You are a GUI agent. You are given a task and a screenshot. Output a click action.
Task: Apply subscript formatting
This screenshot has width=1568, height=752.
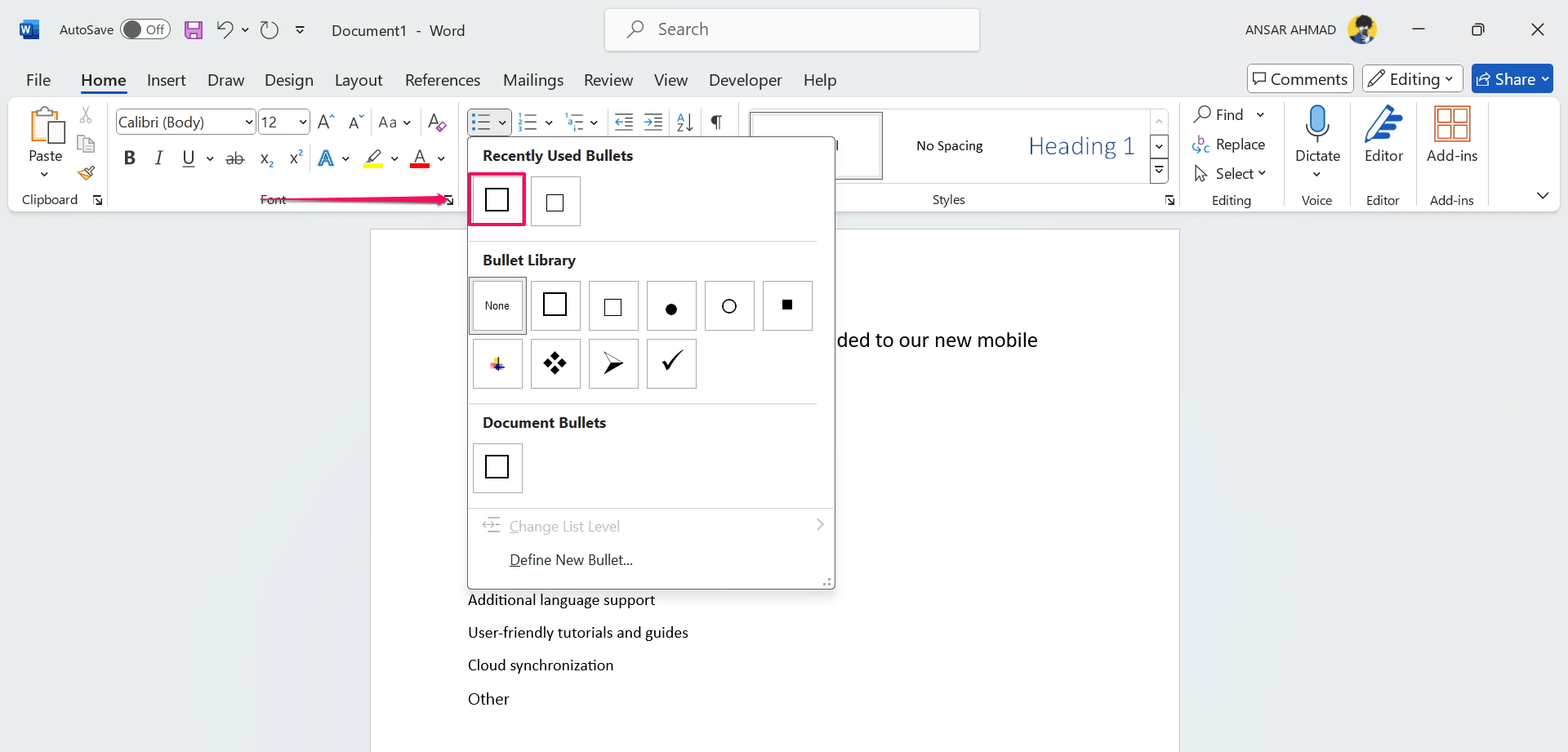[x=266, y=158]
